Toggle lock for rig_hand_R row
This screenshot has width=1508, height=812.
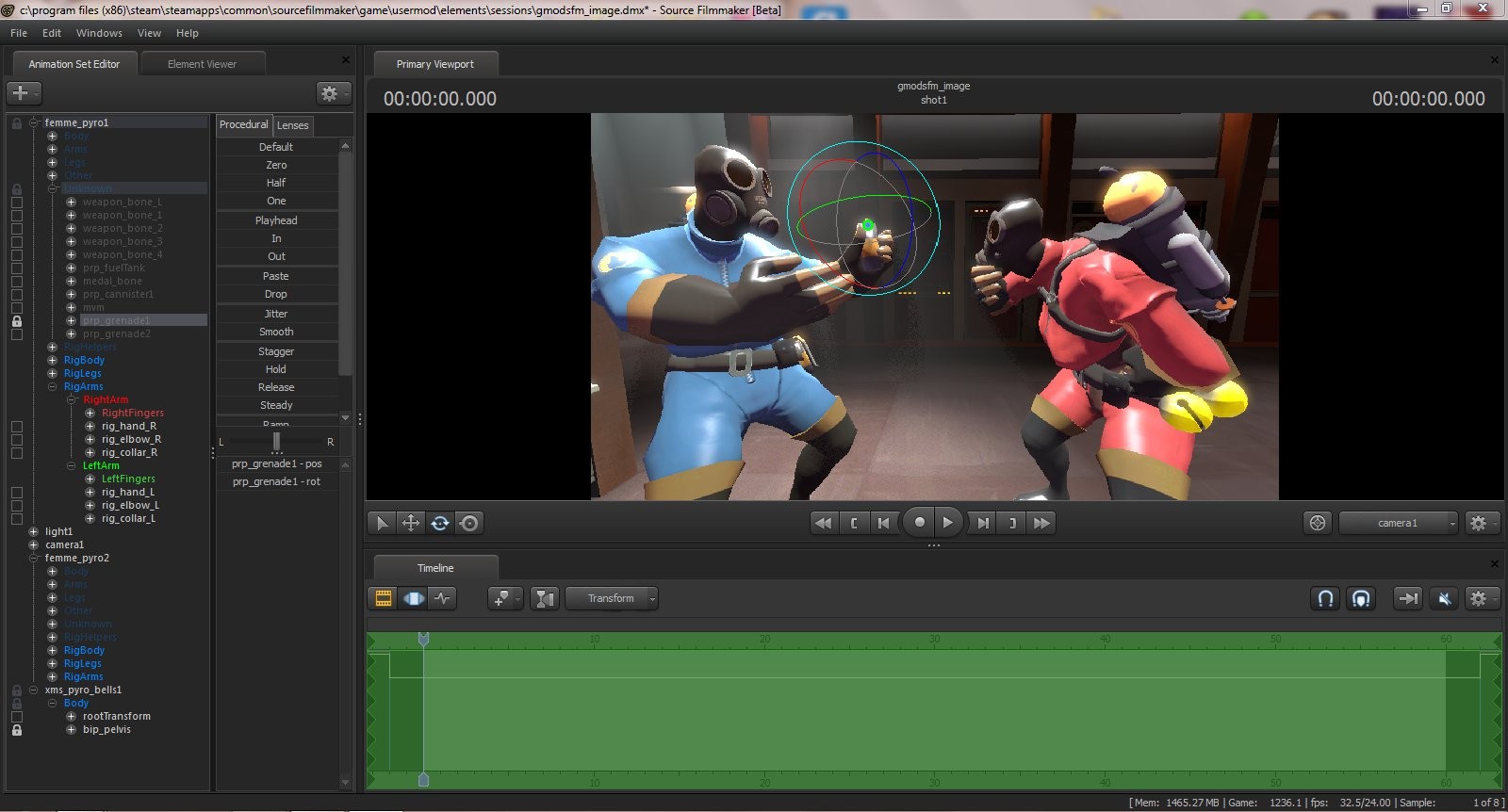[x=16, y=427]
